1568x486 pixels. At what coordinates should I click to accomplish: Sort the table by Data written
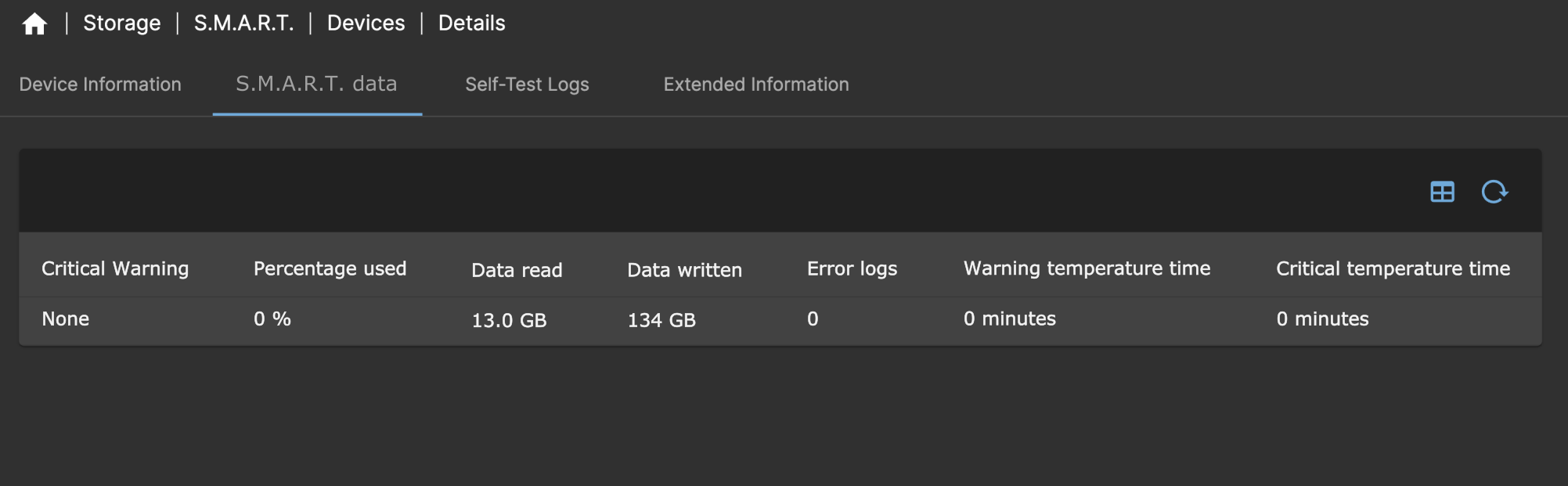pyautogui.click(x=684, y=269)
